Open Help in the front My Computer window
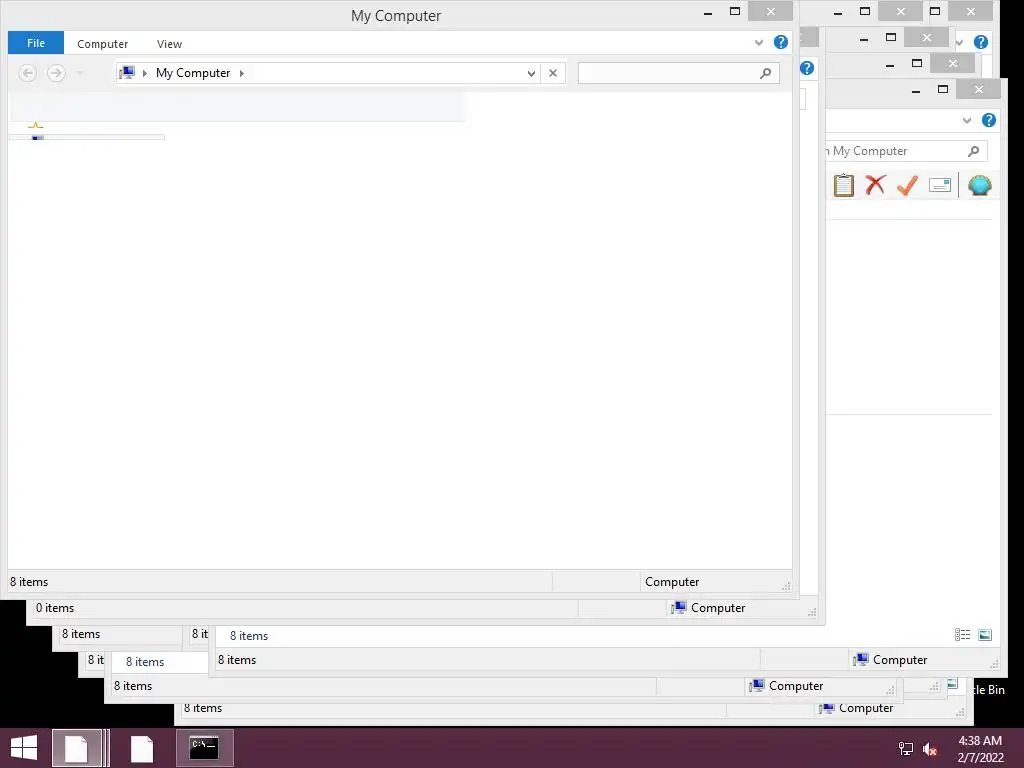The image size is (1024, 768). click(780, 42)
